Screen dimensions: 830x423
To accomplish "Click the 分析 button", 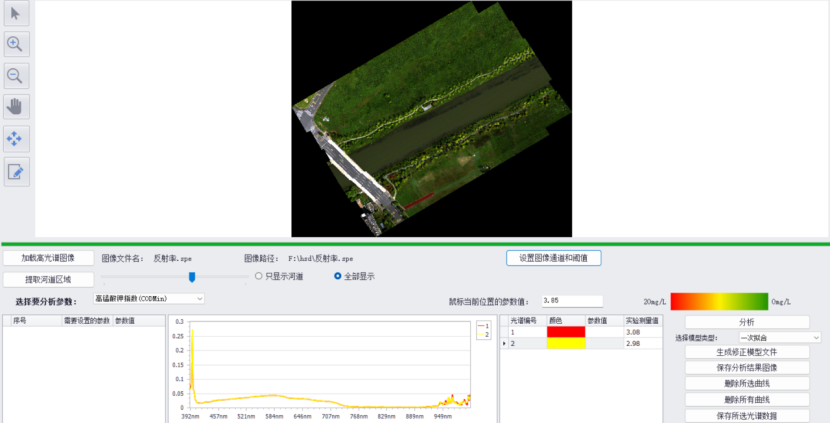I will pyautogui.click(x=746, y=322).
